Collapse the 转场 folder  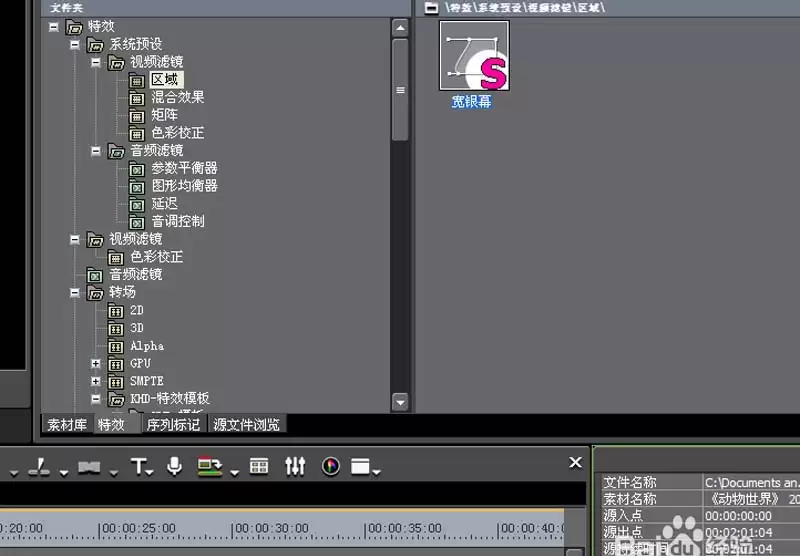tap(74, 293)
